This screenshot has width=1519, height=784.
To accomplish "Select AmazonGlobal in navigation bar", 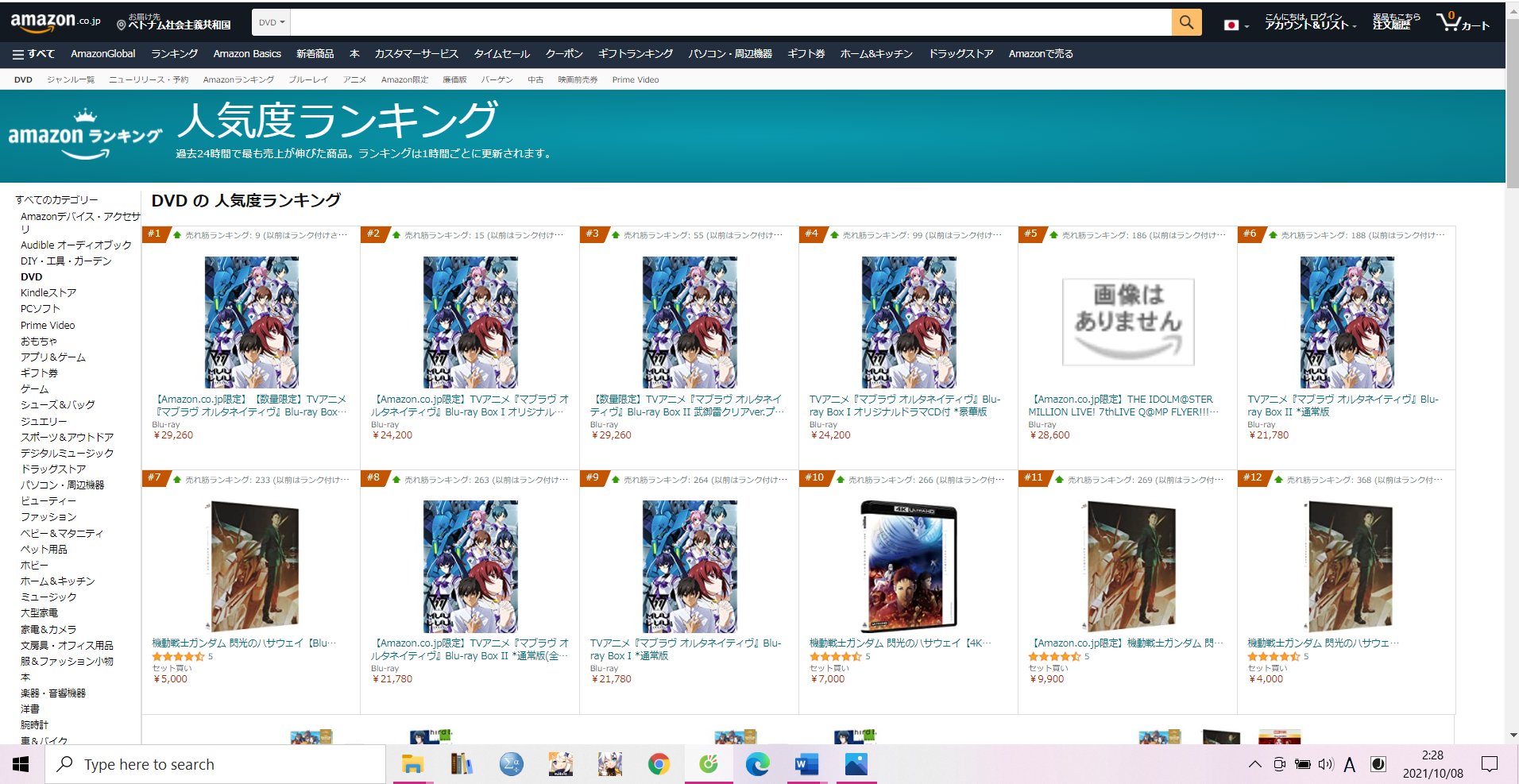I will (x=102, y=54).
